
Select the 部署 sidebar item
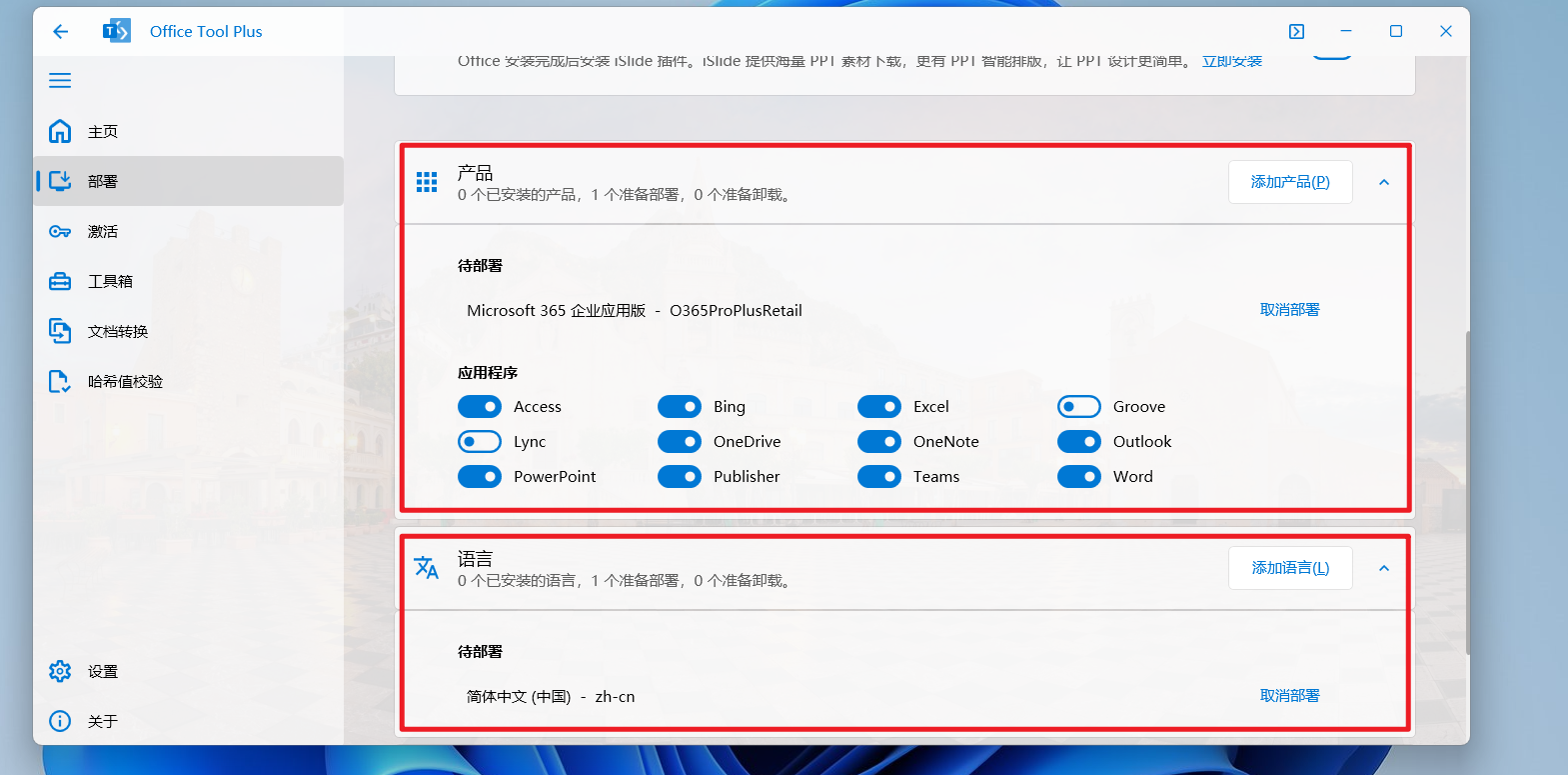[x=189, y=181]
